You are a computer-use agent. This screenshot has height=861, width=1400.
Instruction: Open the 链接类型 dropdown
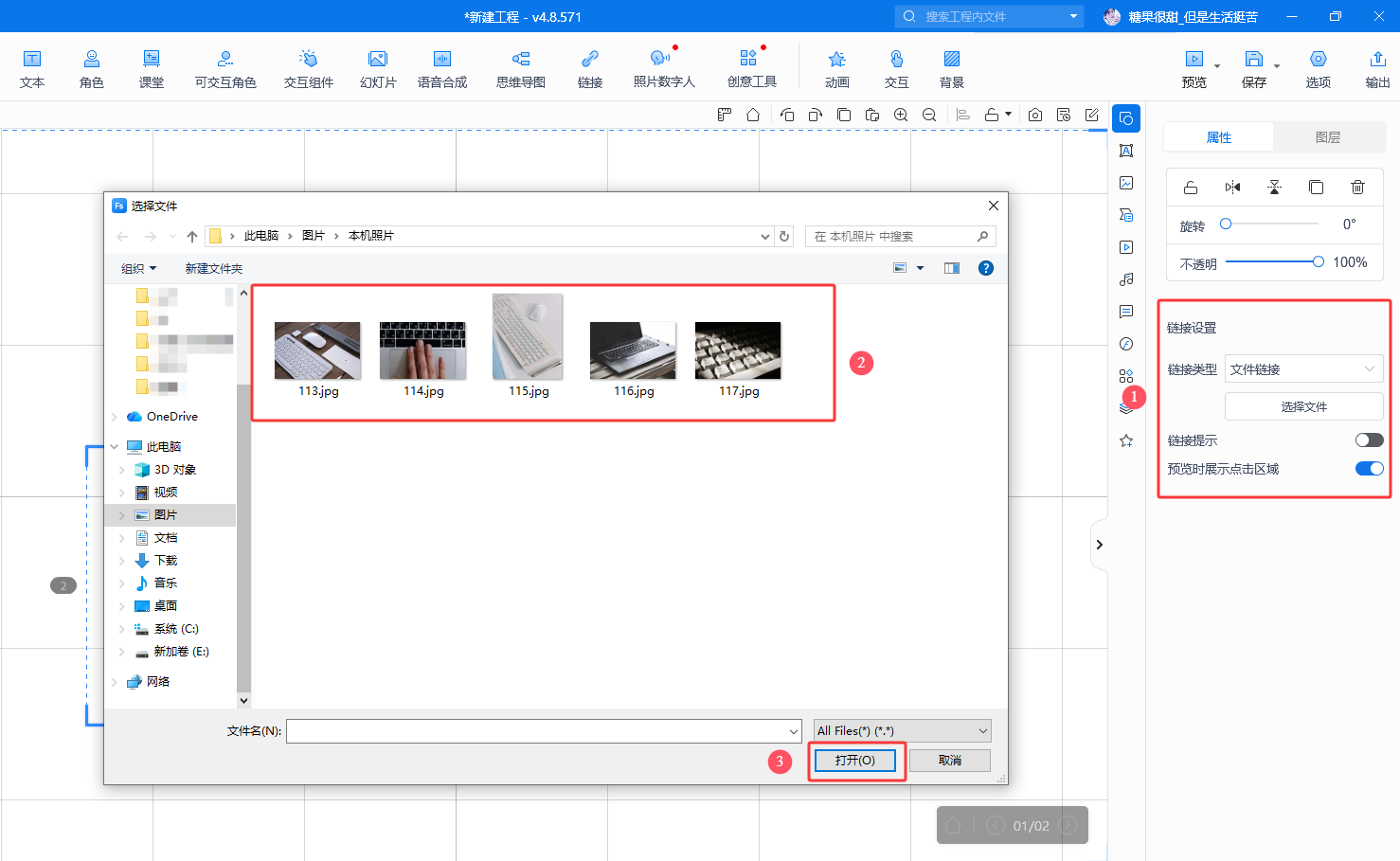(1303, 368)
